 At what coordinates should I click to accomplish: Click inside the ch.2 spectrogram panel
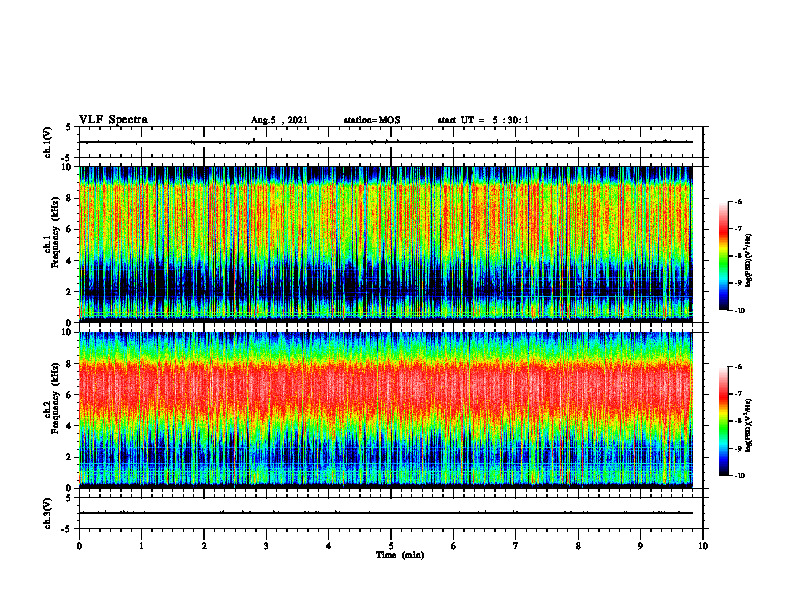[x=386, y=410]
